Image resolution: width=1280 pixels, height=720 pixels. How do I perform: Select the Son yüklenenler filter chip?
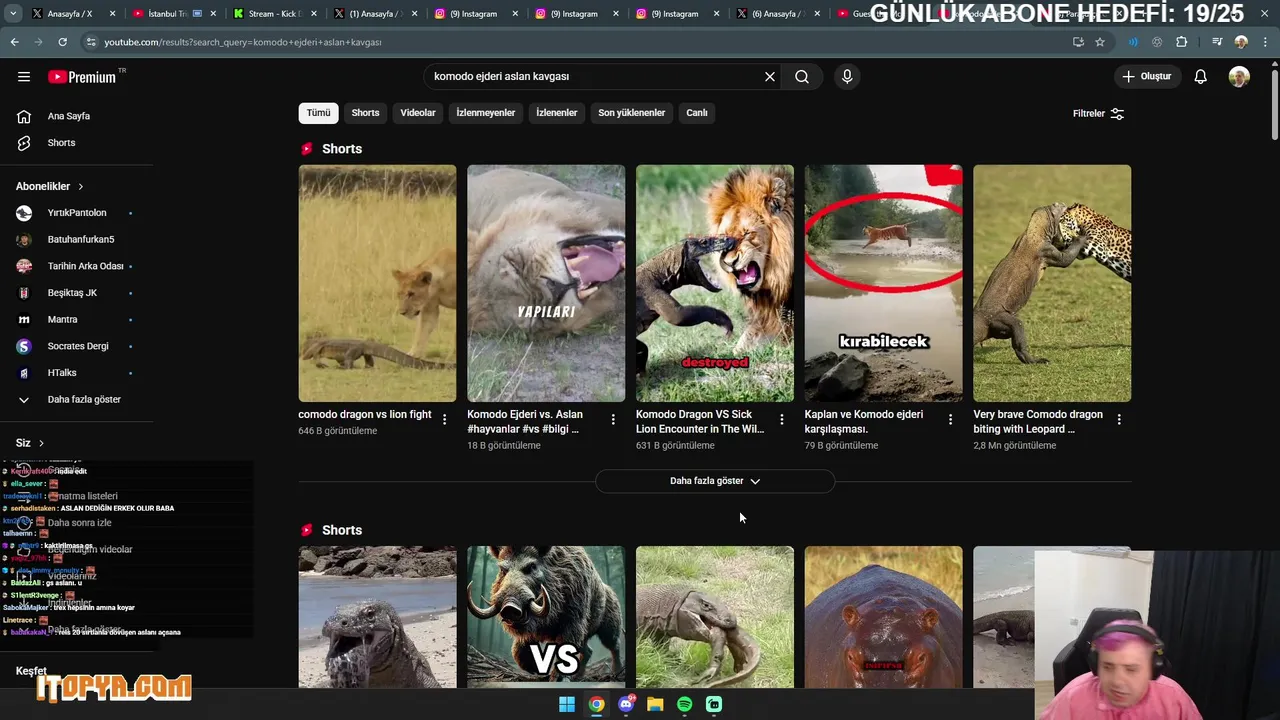pyautogui.click(x=632, y=113)
